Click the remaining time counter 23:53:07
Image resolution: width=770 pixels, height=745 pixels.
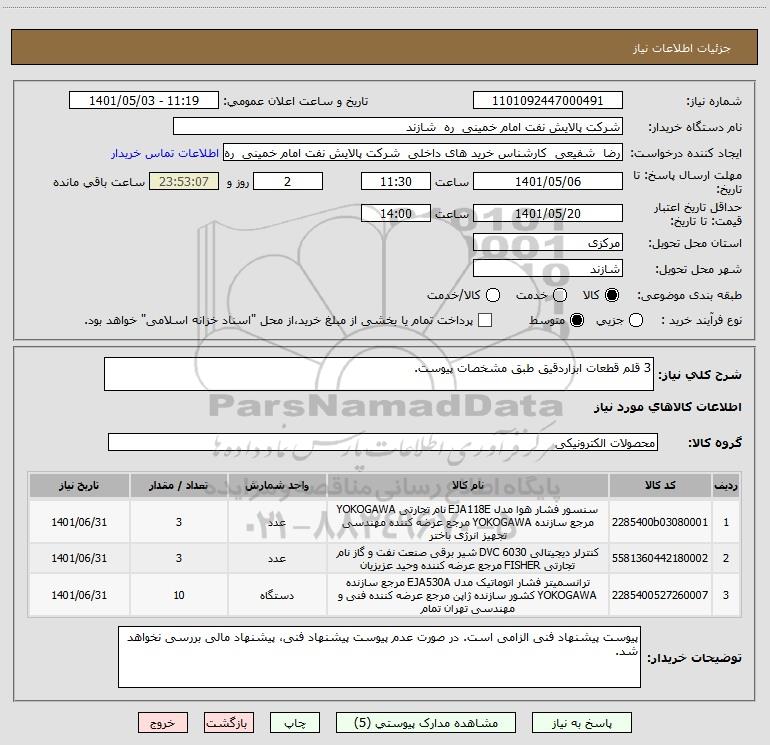click(184, 181)
